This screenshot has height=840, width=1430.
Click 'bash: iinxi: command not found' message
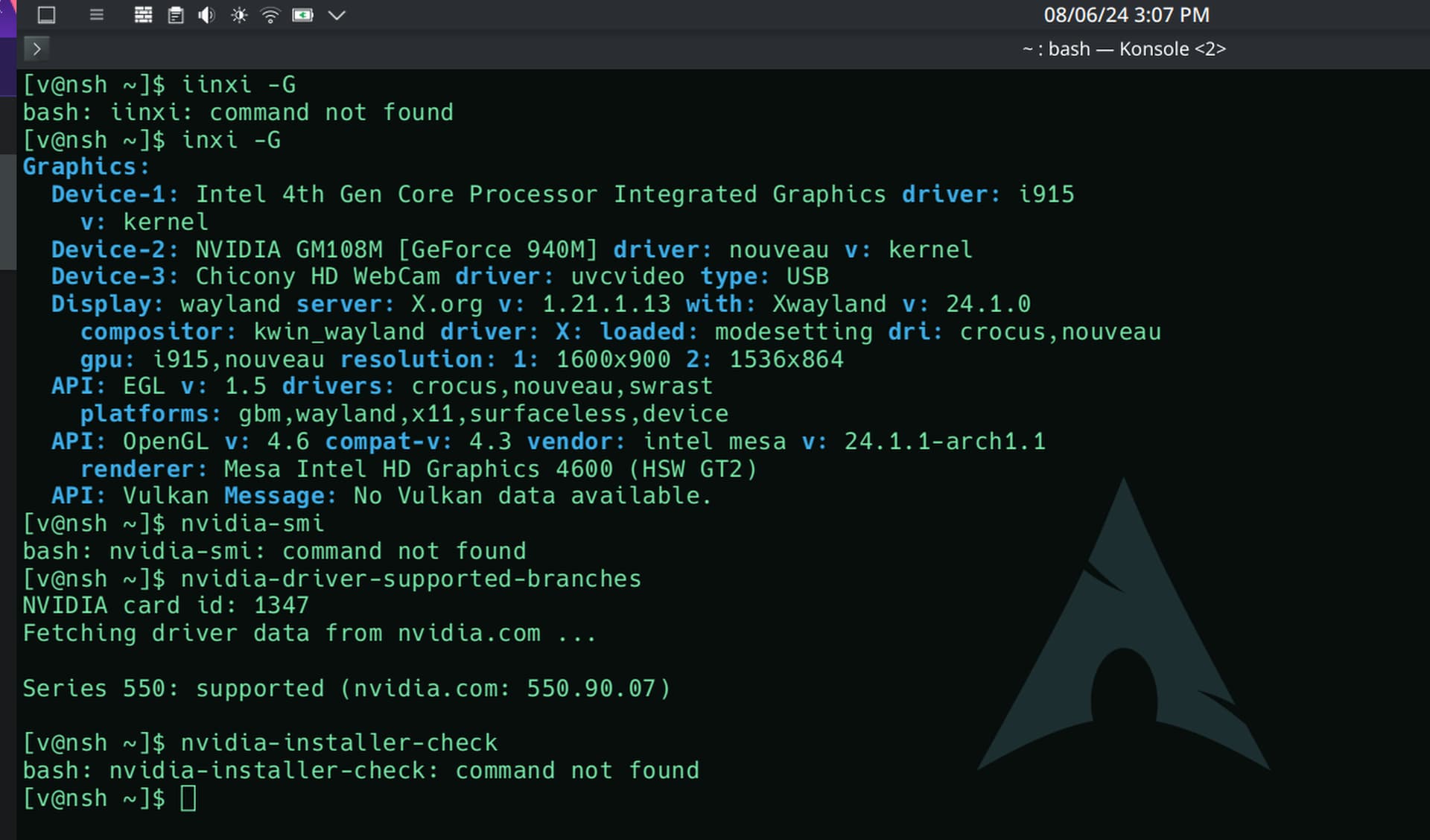pyautogui.click(x=238, y=112)
